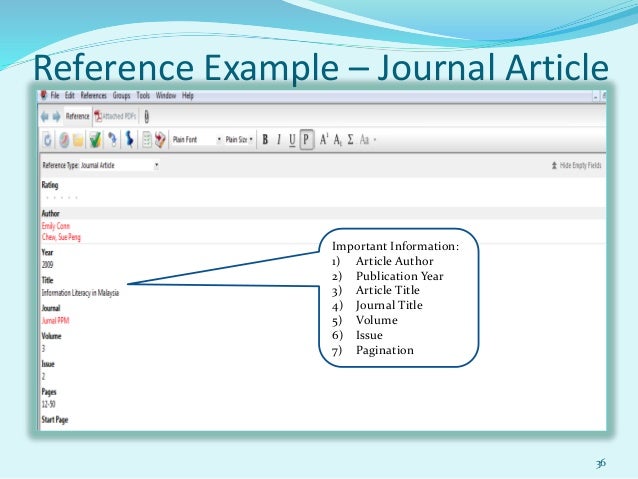The image size is (638, 479).
Task: Open the Plain Size dropdown
Action: (239, 140)
